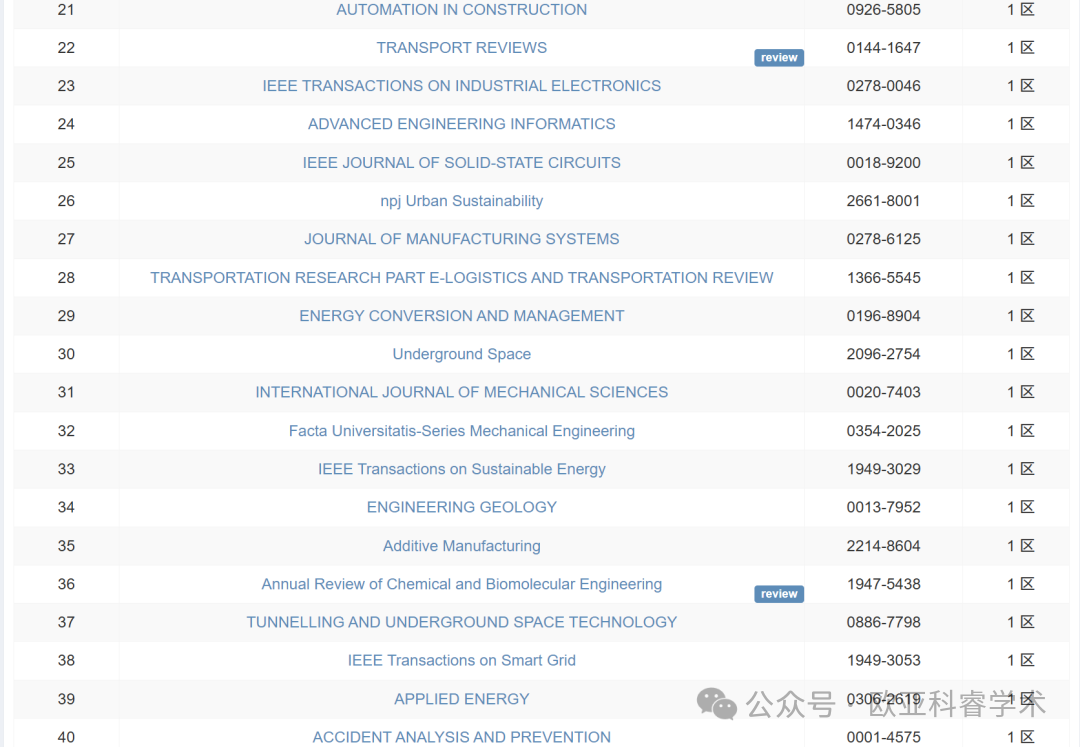Select ISSN 0018-9200 cell
The image size is (1080, 747).
point(884,162)
